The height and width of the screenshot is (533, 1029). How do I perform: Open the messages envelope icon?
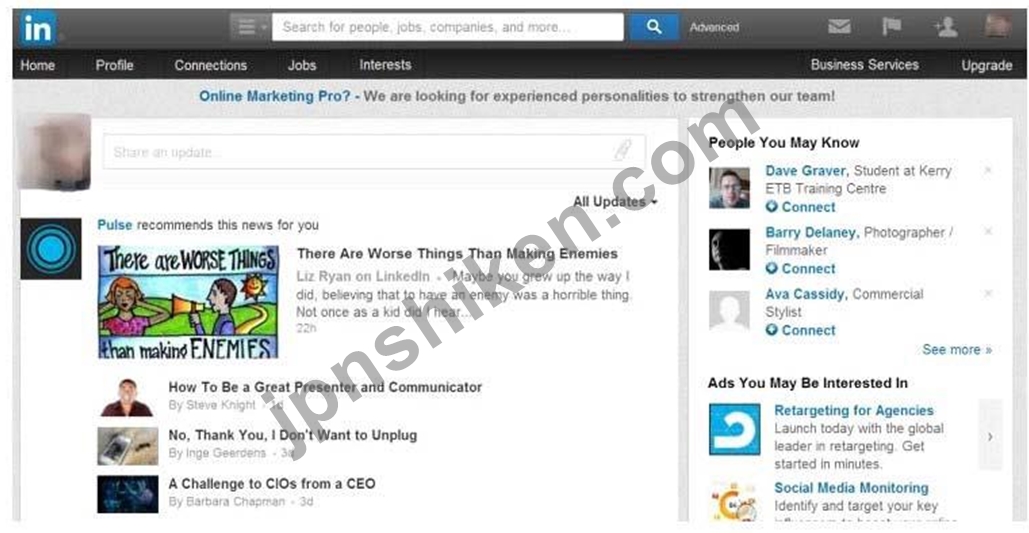click(839, 27)
